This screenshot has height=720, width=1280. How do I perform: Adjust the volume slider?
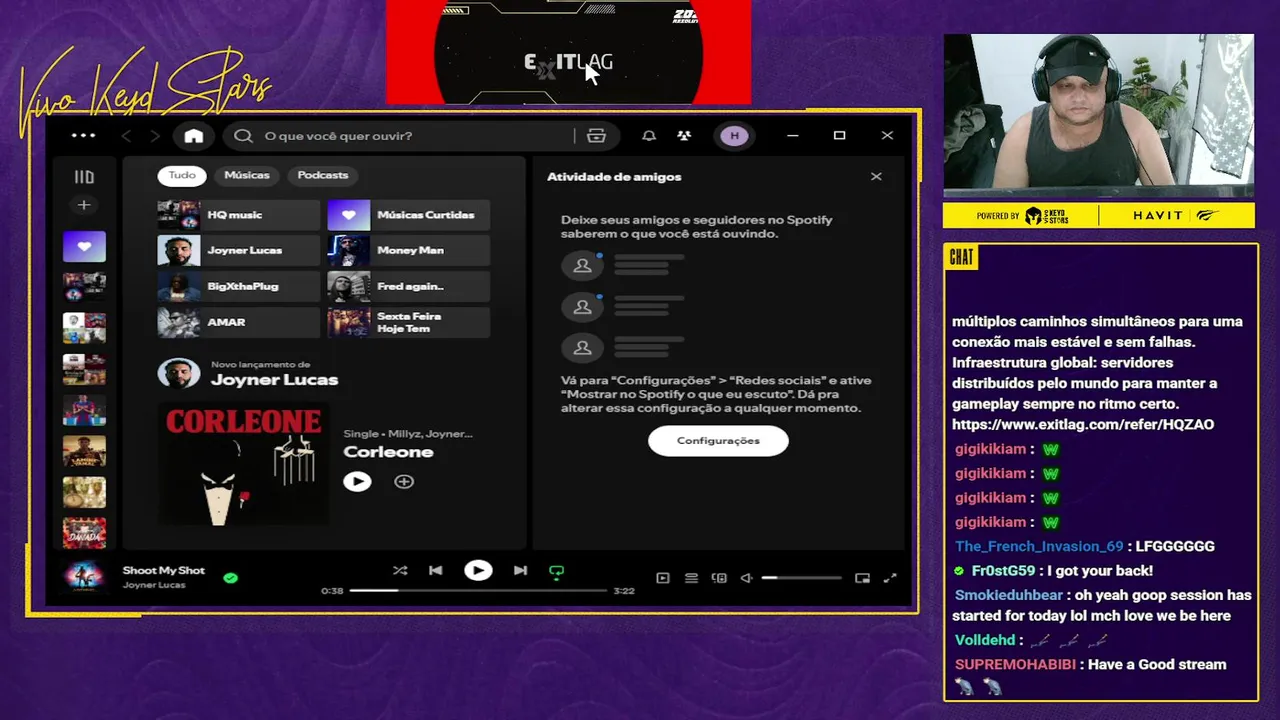pos(801,578)
